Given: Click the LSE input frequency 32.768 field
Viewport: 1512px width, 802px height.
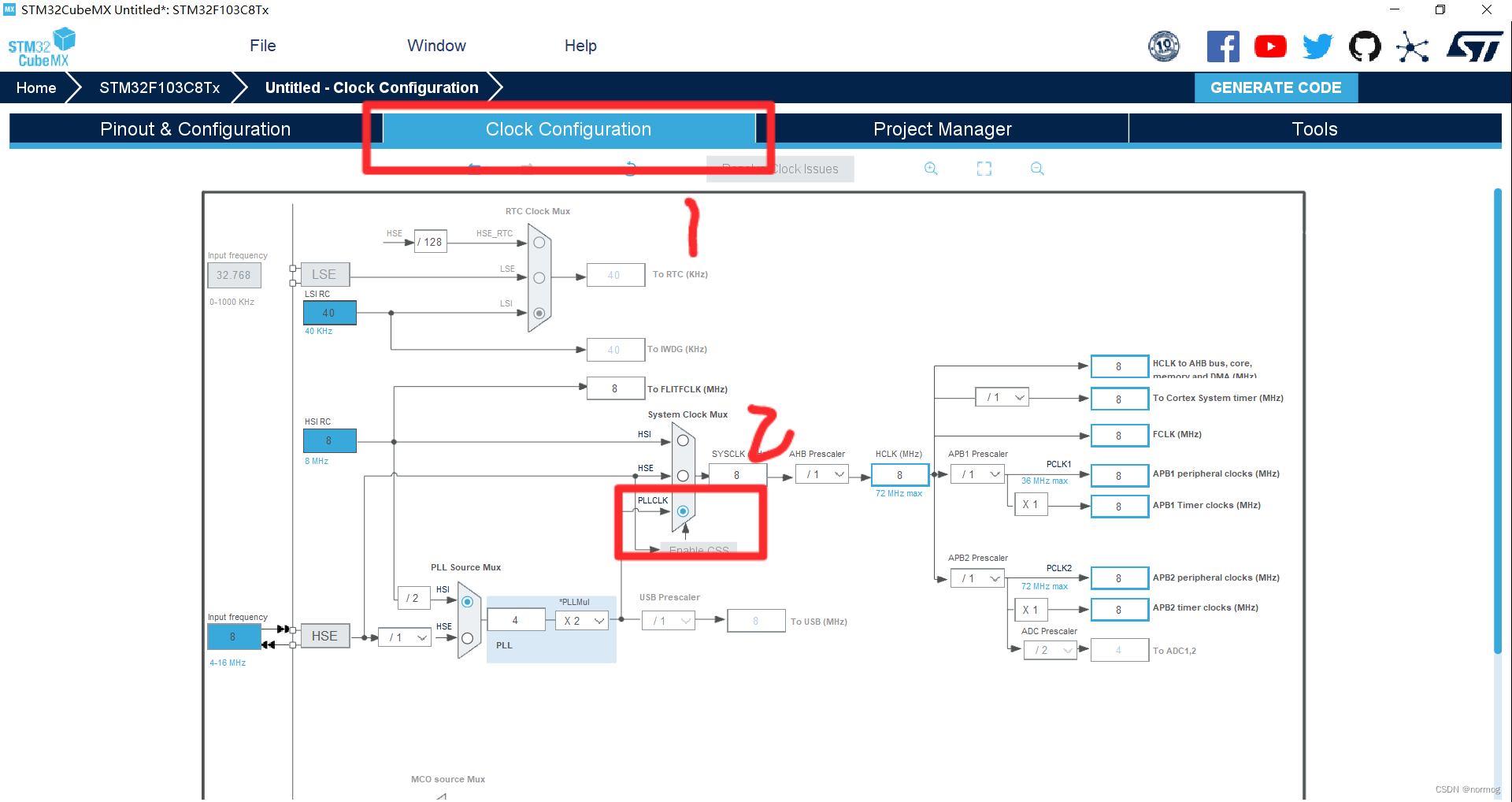Looking at the screenshot, I should click(234, 275).
